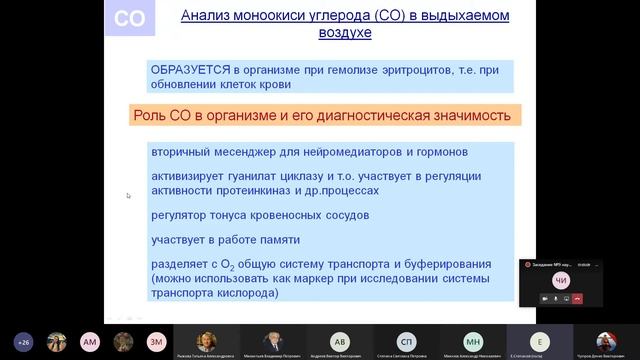This screenshot has height=360, width=640.
Task: Toggle the camera in mini call window
Action: pos(545,299)
